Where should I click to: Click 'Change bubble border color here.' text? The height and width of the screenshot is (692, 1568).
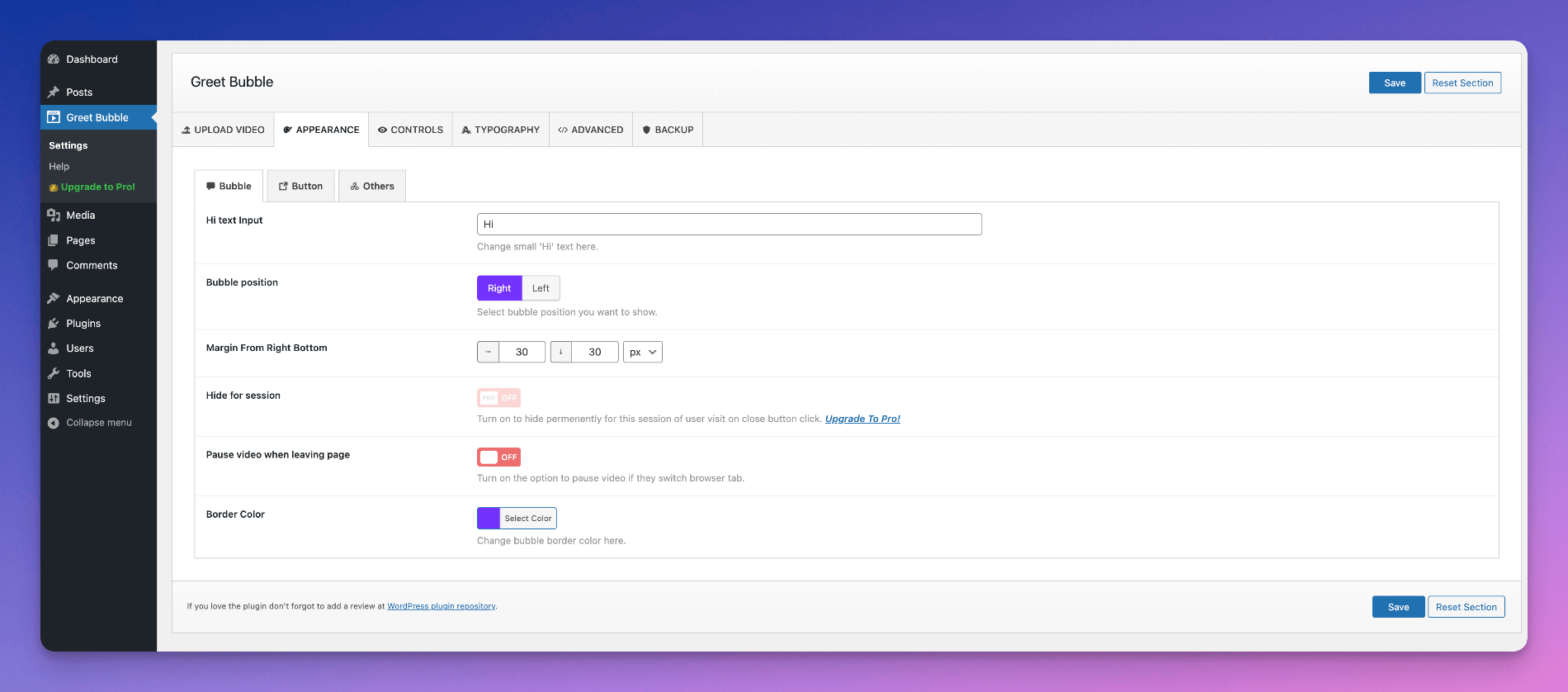[551, 541]
